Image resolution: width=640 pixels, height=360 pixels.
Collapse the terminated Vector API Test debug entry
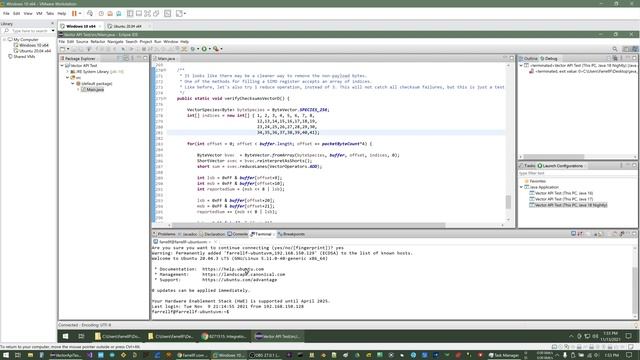(x=521, y=65)
